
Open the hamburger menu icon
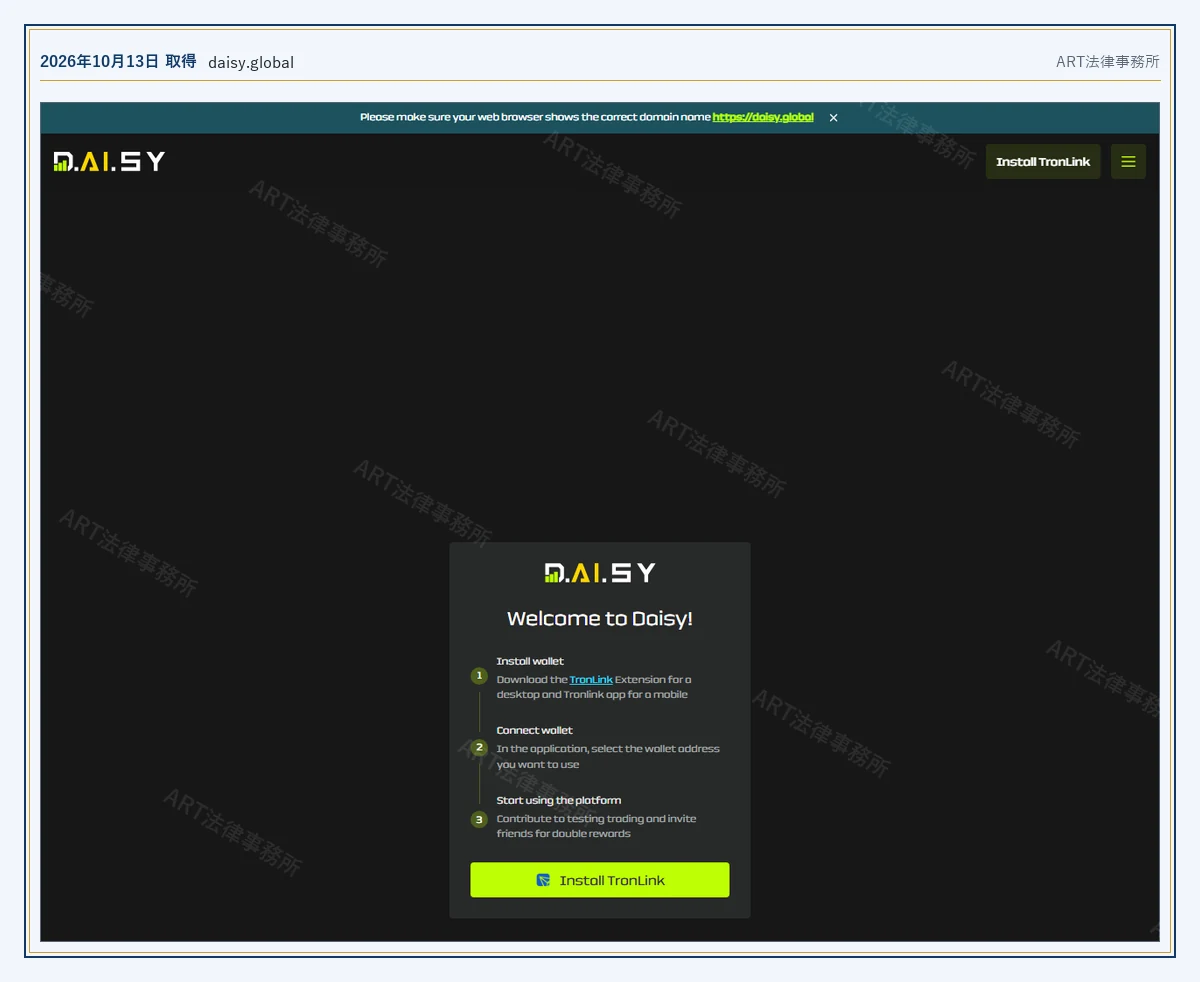[x=1128, y=162]
